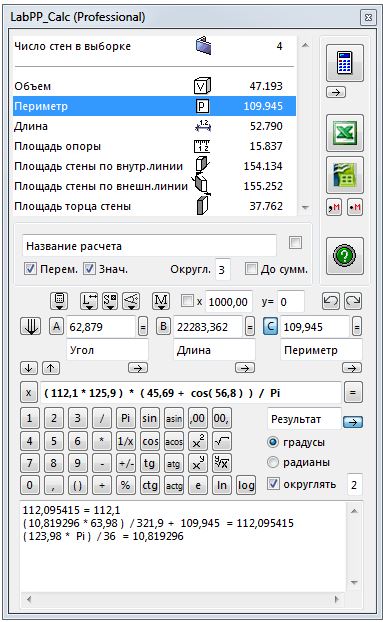Image resolution: width=383 pixels, height=622 pixels.
Task: Open the M memory dropdown button
Action: coord(161,301)
